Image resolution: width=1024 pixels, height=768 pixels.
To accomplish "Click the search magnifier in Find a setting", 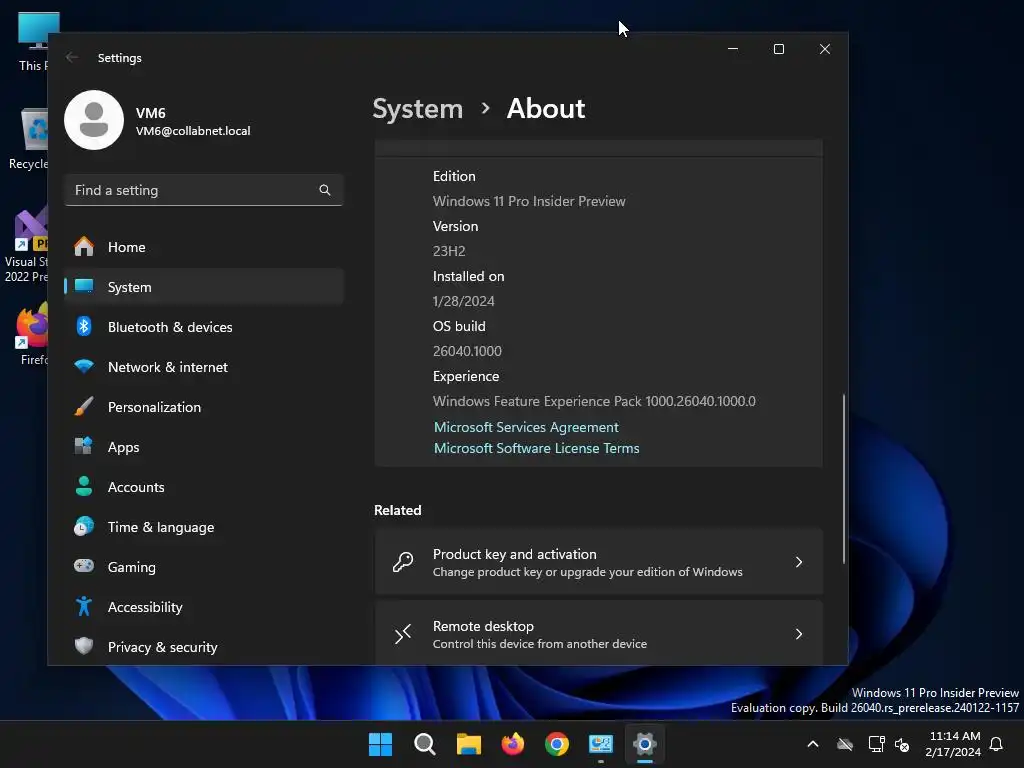I will click(x=325, y=190).
